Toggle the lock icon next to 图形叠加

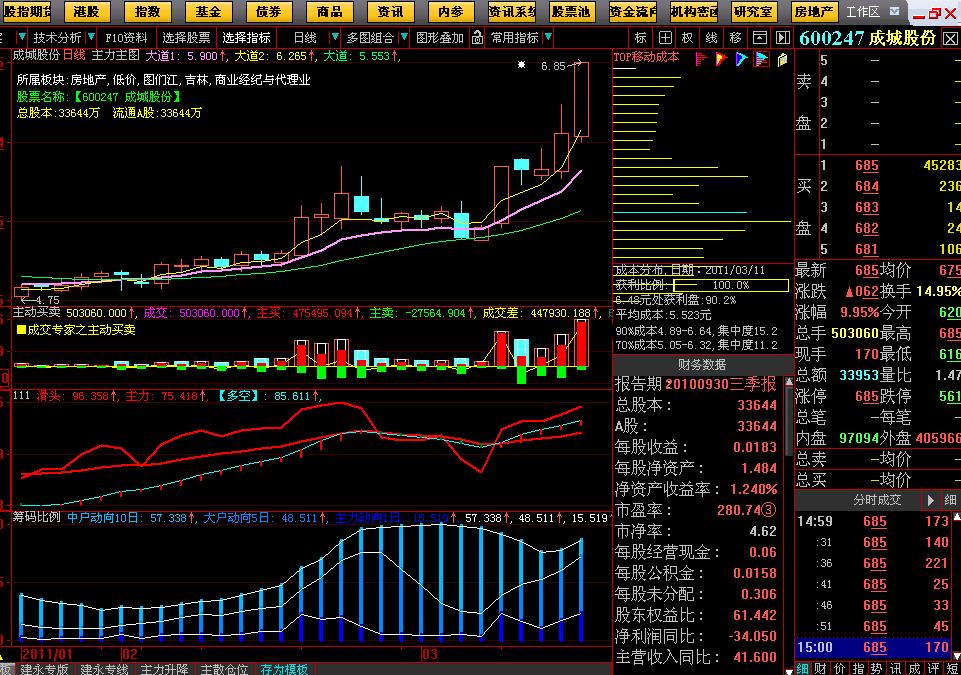(477, 38)
